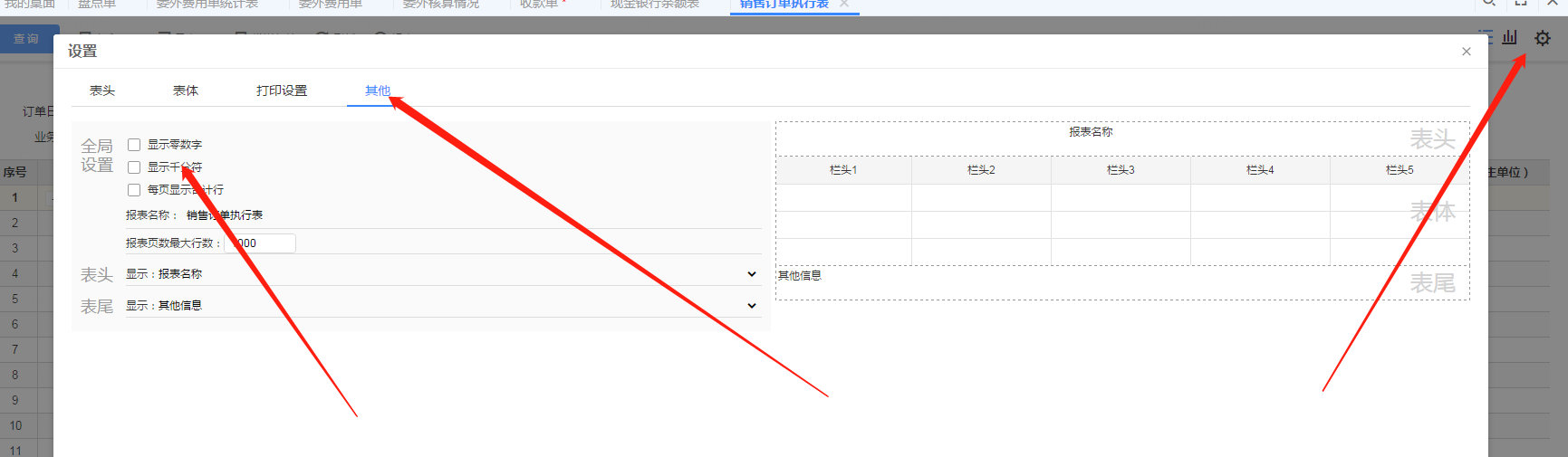
Task: Close the 销售订单执行表 page tab
Action: [843, 4]
